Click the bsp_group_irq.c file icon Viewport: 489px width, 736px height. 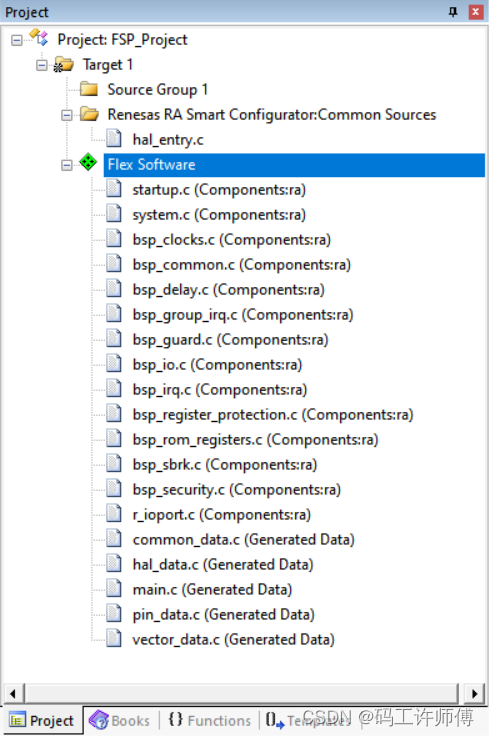pos(114,314)
